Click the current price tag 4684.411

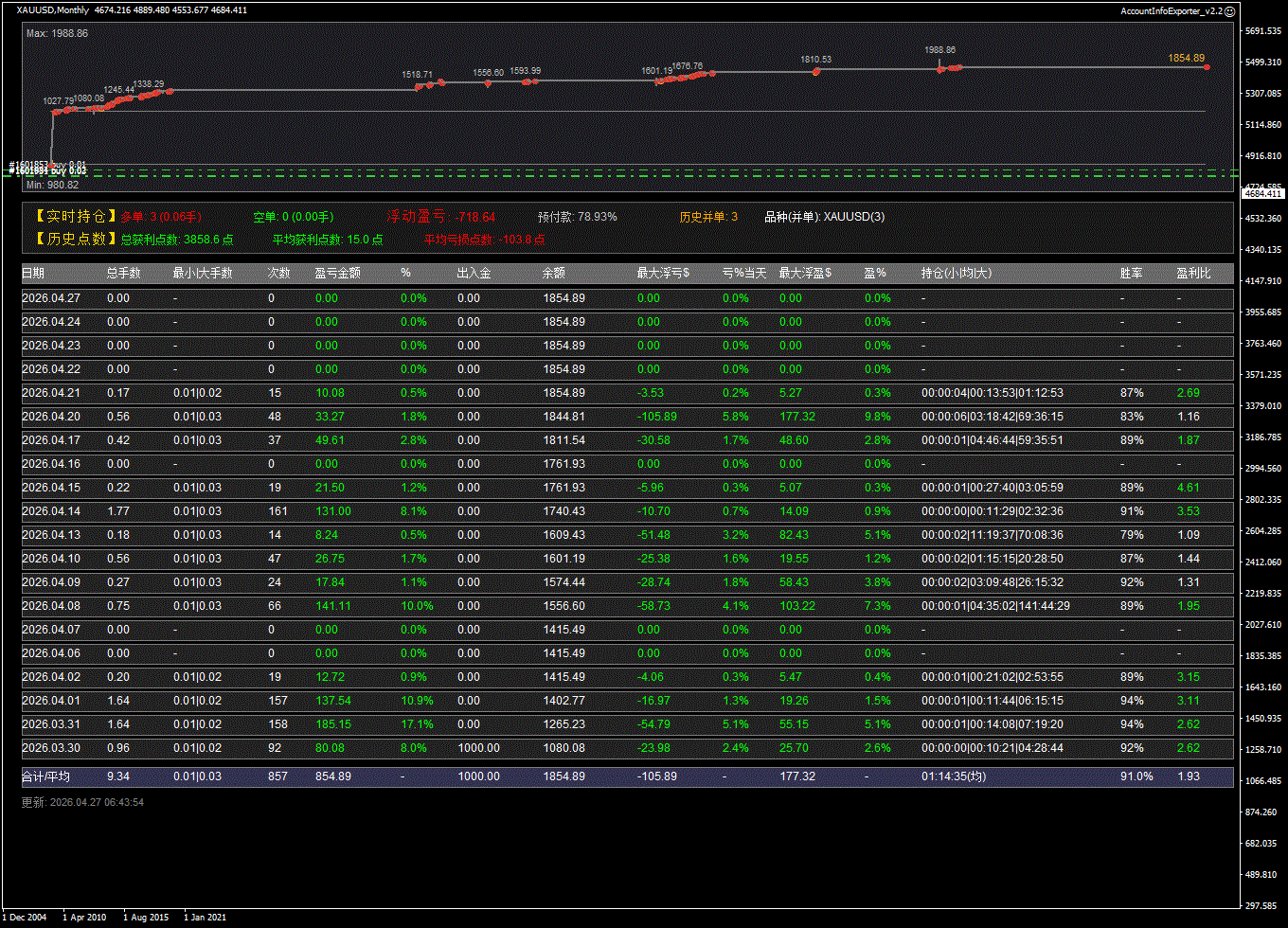point(1262,193)
